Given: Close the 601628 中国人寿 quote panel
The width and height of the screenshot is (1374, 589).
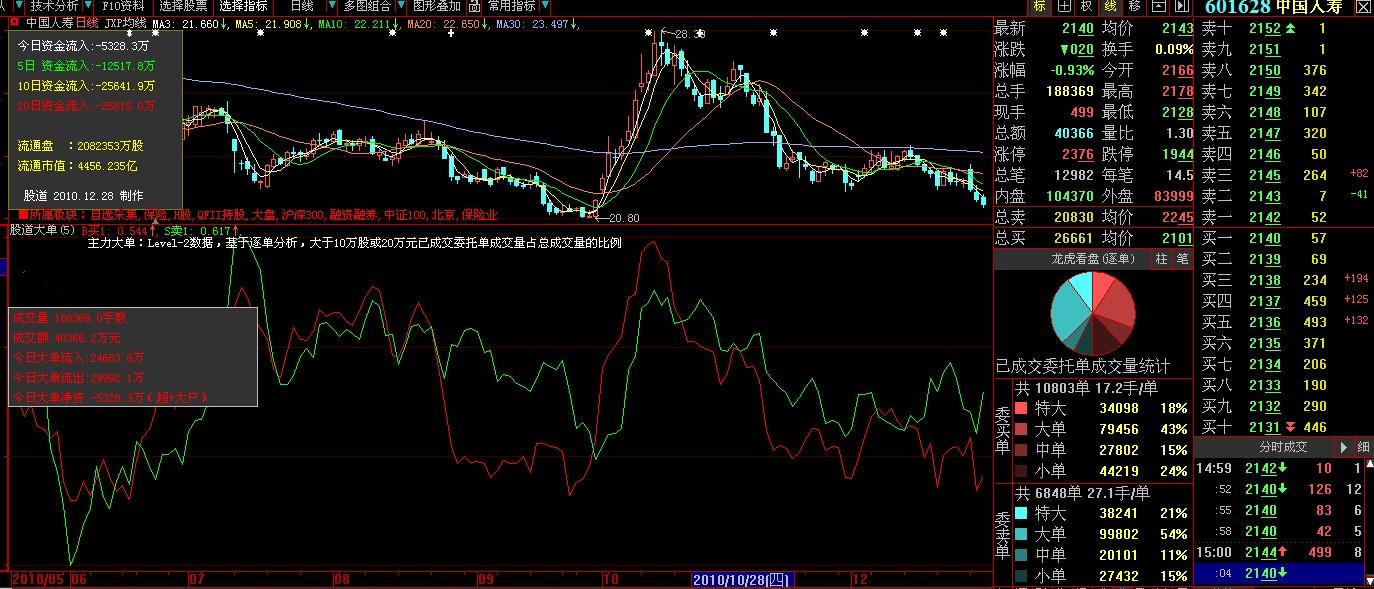Looking at the screenshot, I should pyautogui.click(x=1363, y=7).
